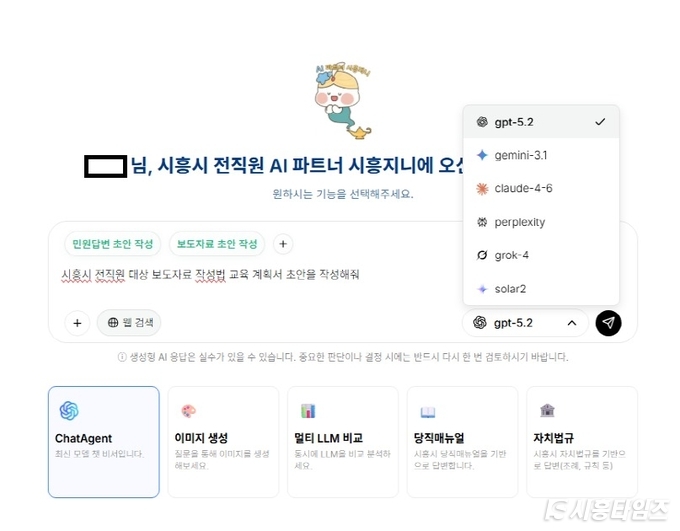
Task: Click the 보도자료 초안 작성 chip
Action: [217, 244]
